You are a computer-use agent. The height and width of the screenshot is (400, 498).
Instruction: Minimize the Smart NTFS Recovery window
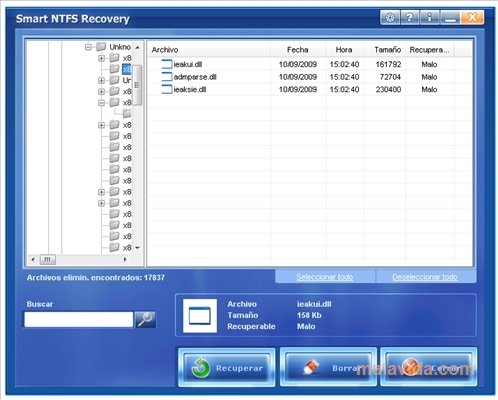click(x=450, y=17)
